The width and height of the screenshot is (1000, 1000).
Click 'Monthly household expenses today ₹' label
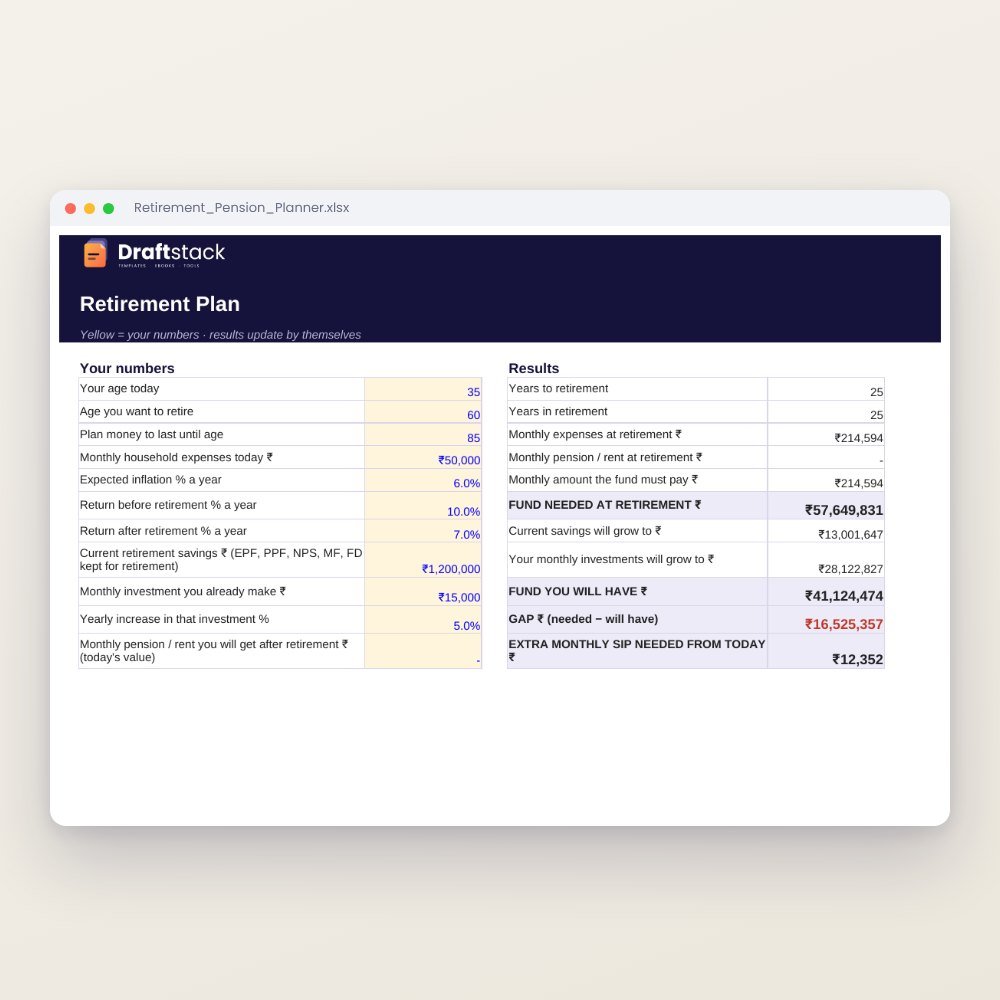176,457
